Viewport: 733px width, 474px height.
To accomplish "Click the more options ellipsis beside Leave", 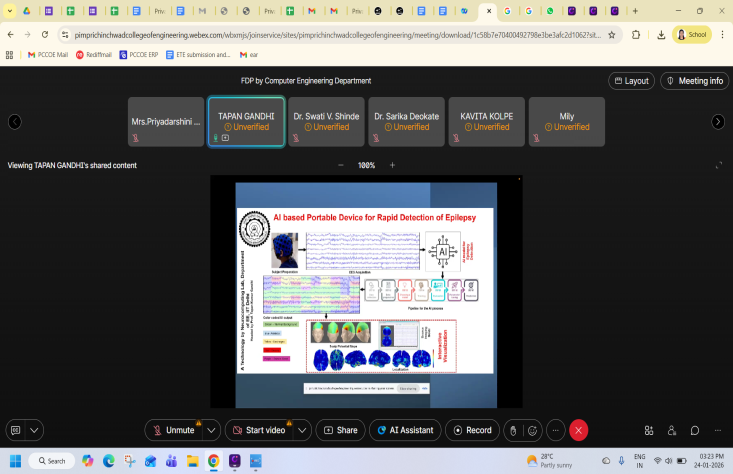I will (556, 430).
